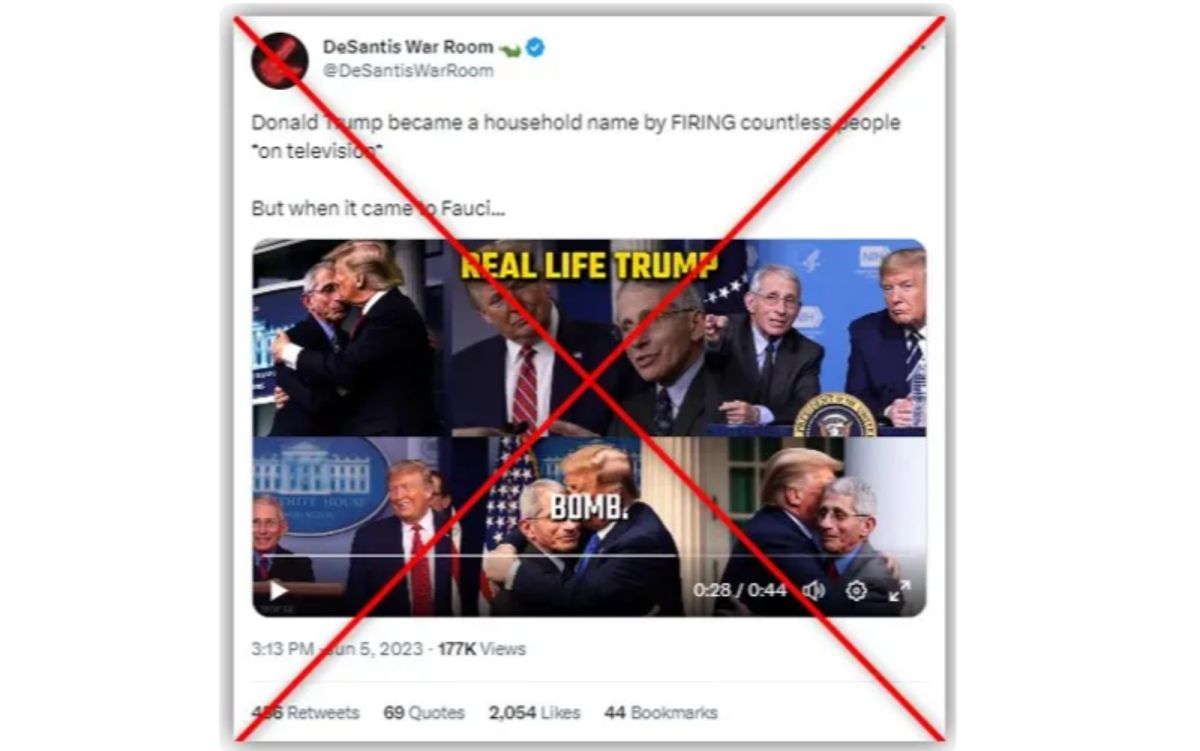Open the DeSantis War Room display name
The height and width of the screenshot is (751, 1200).
(x=407, y=47)
